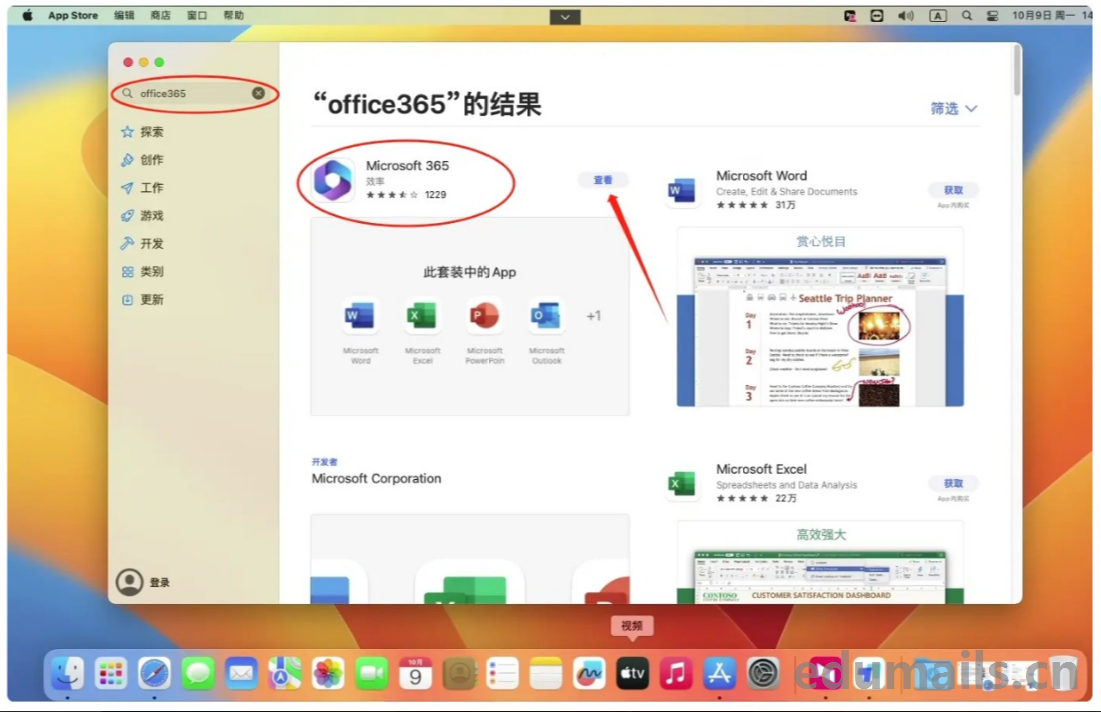Expand the top center chevron dropdown
This screenshot has height=712, width=1101.
[x=565, y=17]
